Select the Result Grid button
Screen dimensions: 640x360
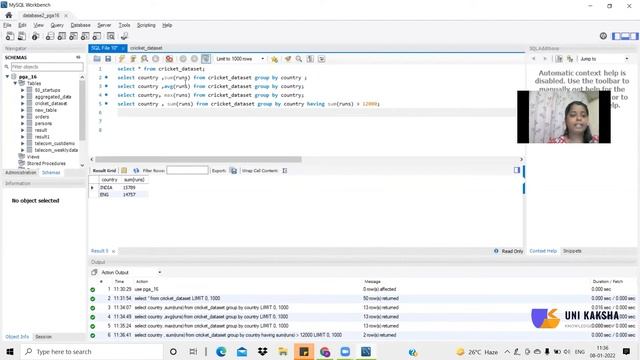104,171
